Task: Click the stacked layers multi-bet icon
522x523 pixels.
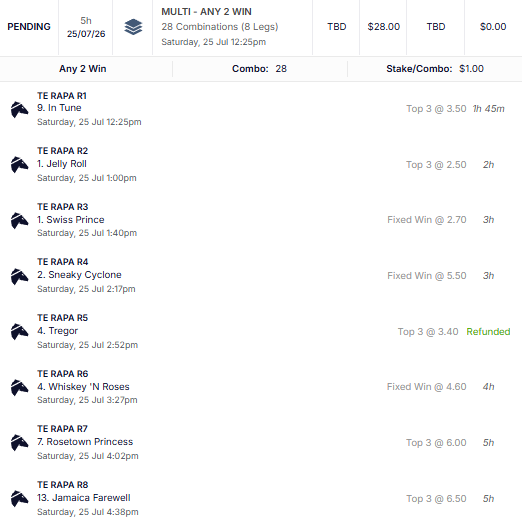Action: coord(133,27)
